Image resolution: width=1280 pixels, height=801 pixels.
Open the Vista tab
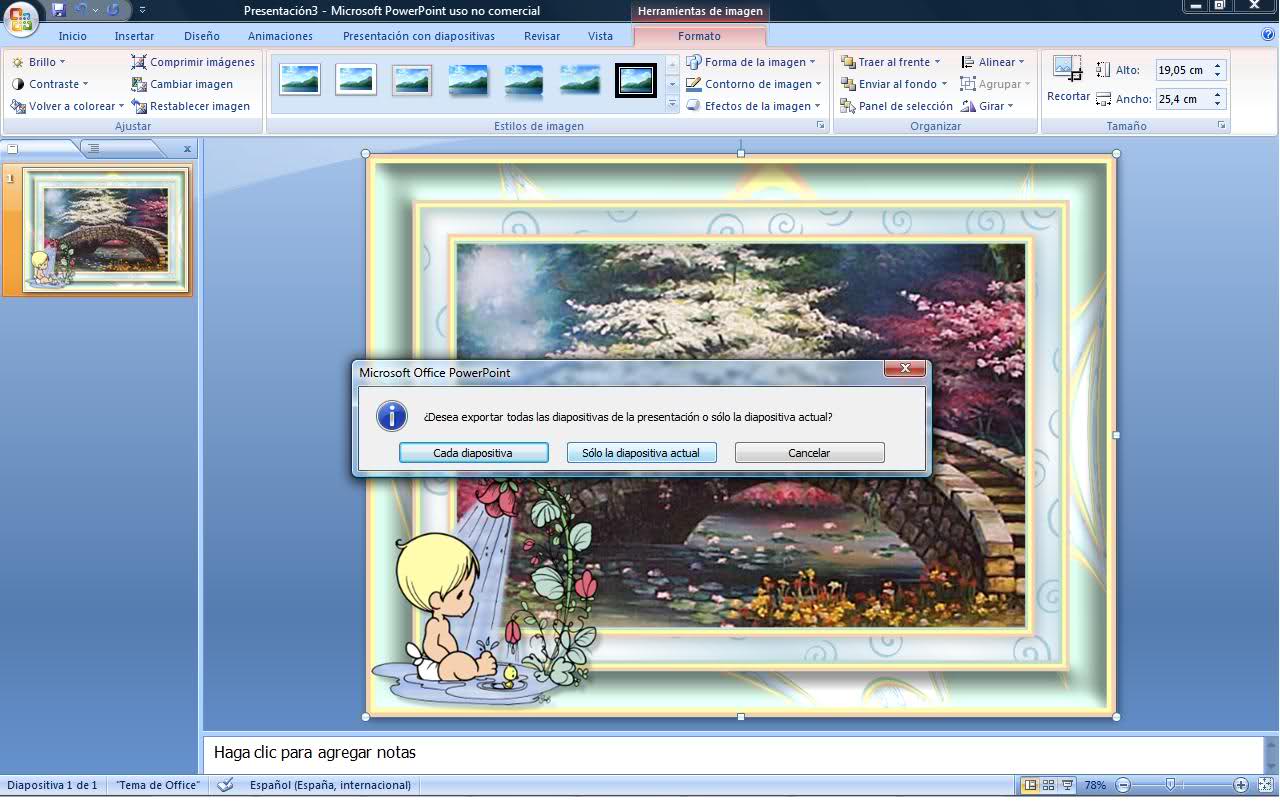point(601,36)
